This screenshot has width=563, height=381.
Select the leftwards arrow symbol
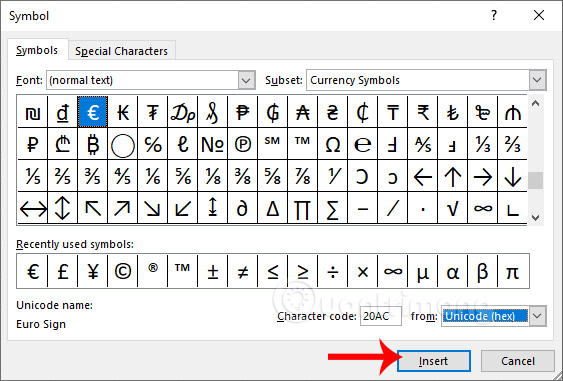point(422,176)
